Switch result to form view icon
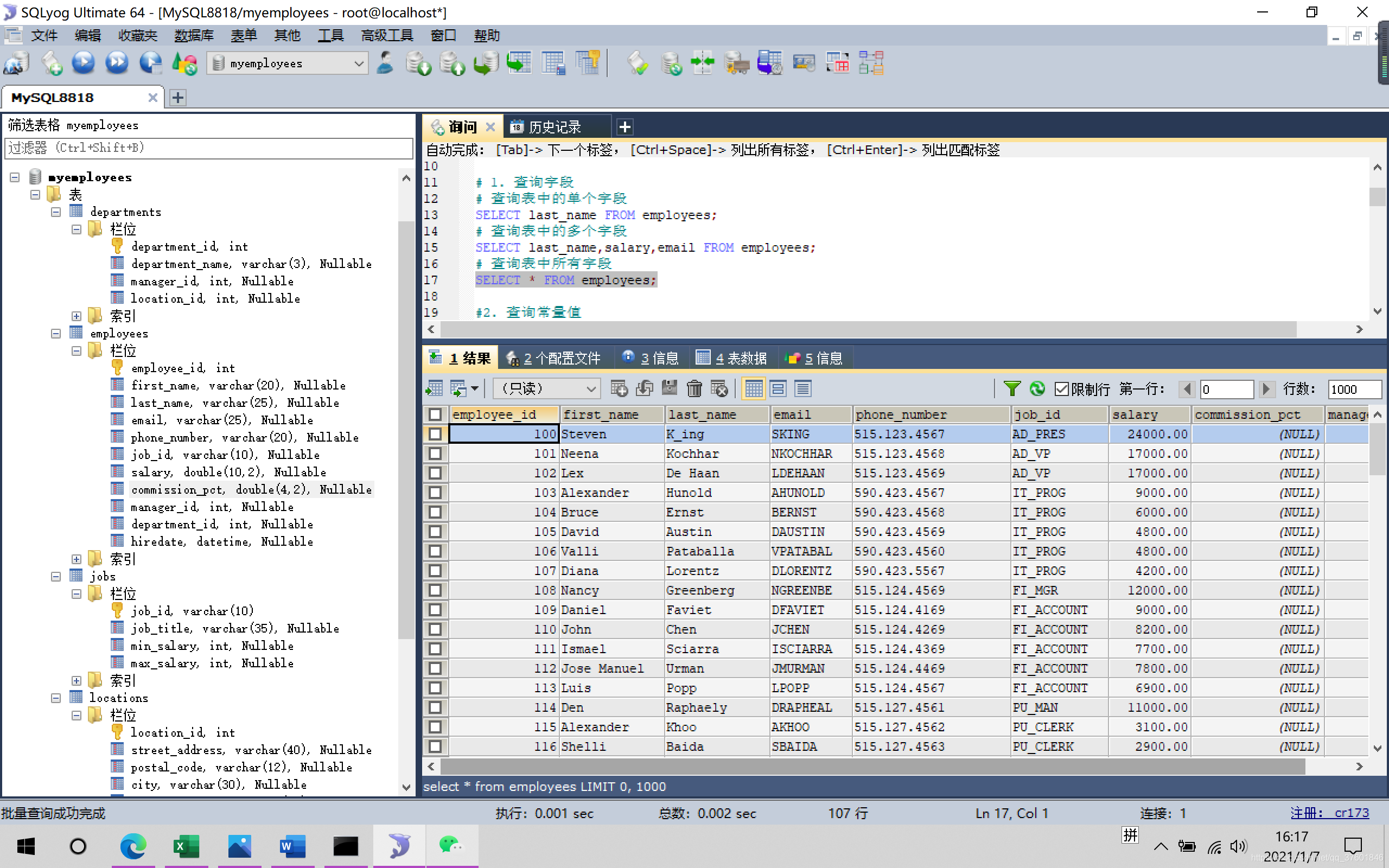Screen dimensions: 1389x868 click(778, 388)
